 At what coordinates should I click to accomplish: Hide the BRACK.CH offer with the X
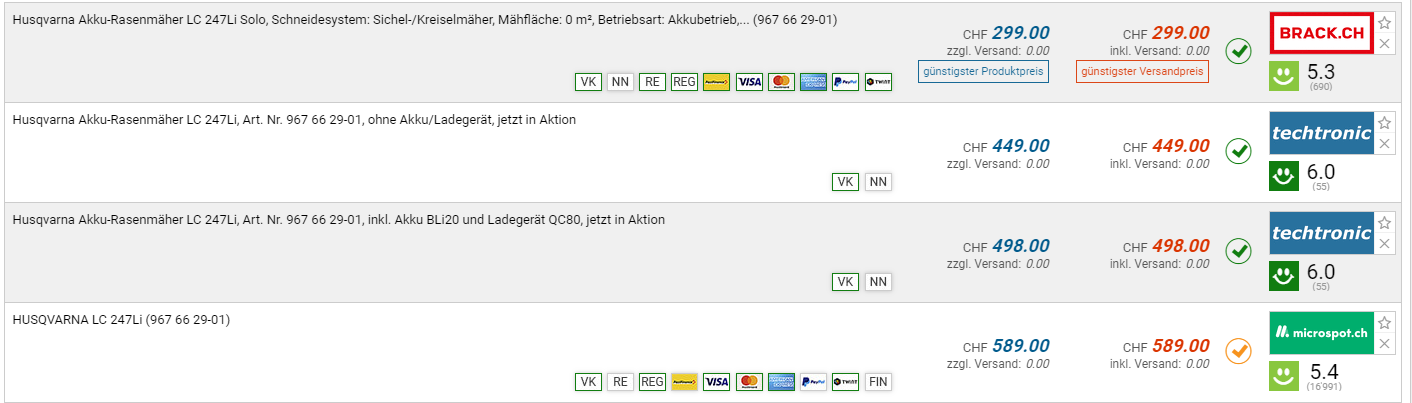pos(1384,43)
